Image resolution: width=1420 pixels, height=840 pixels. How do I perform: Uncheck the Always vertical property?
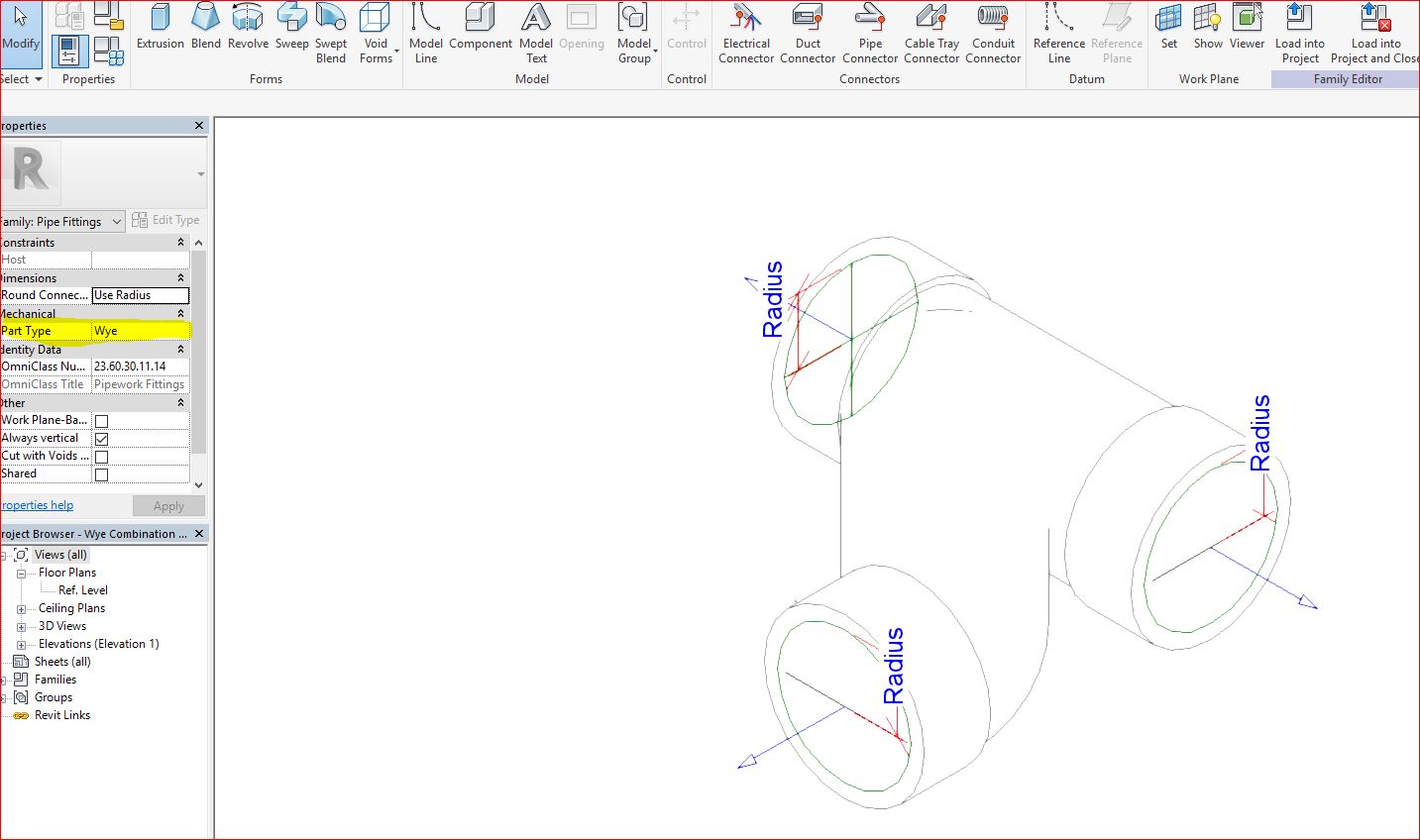[x=100, y=438]
